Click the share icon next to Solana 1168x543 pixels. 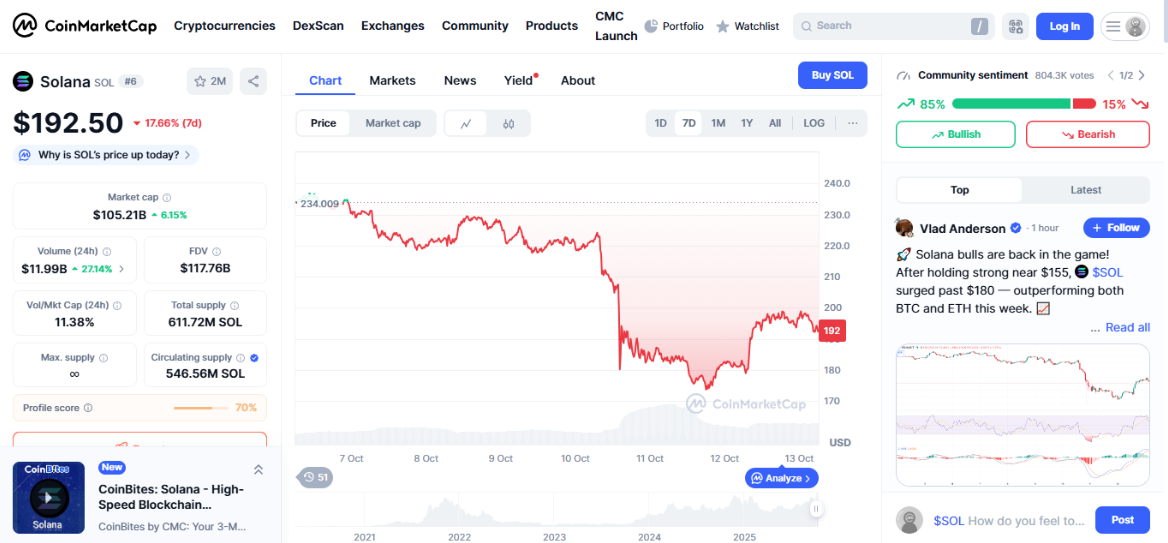pyautogui.click(x=253, y=81)
